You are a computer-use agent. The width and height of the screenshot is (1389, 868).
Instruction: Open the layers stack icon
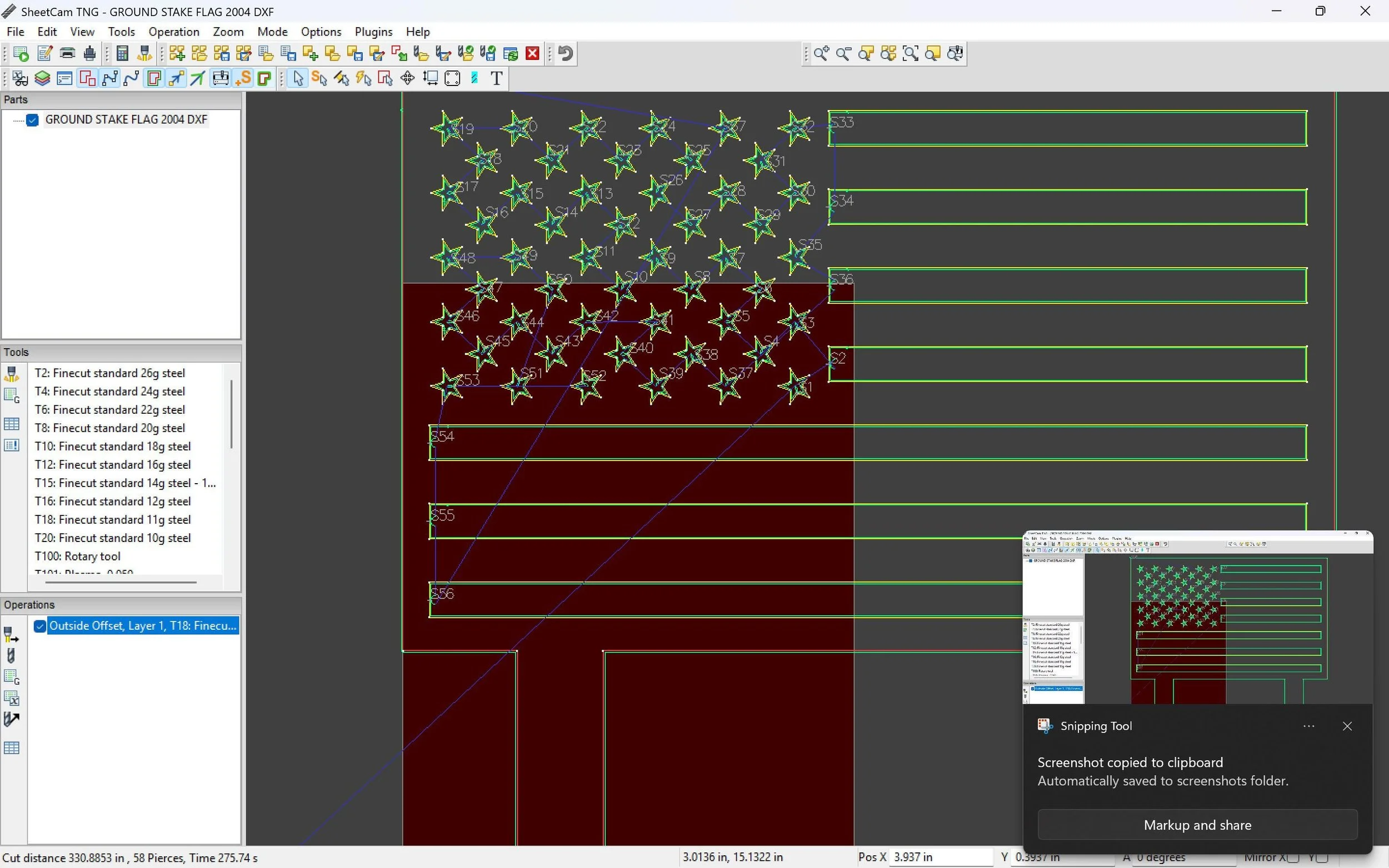coord(42,78)
